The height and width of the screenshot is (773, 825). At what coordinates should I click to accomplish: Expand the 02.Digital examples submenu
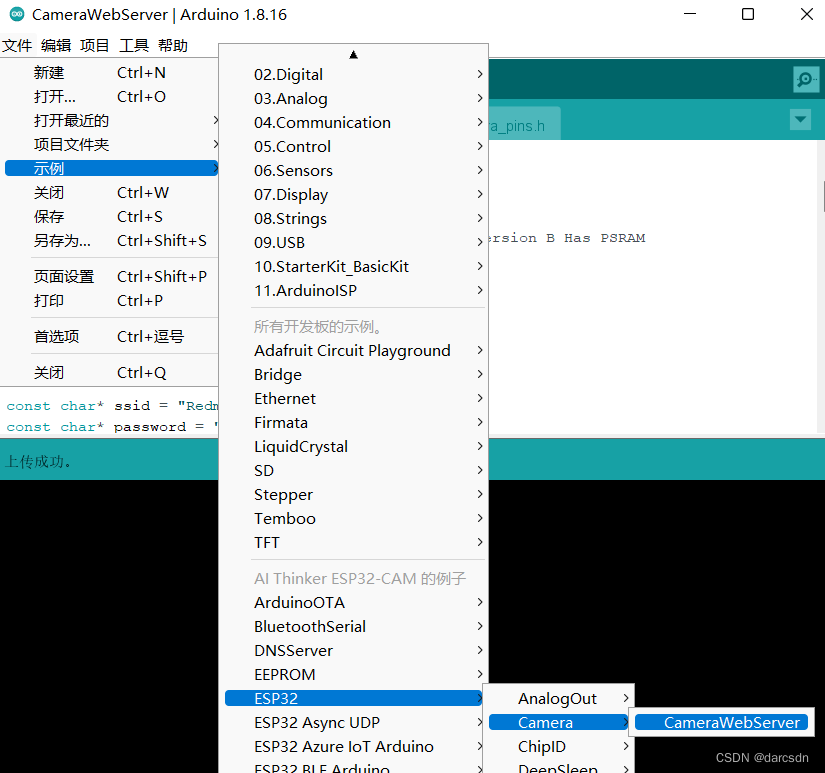coord(354,74)
